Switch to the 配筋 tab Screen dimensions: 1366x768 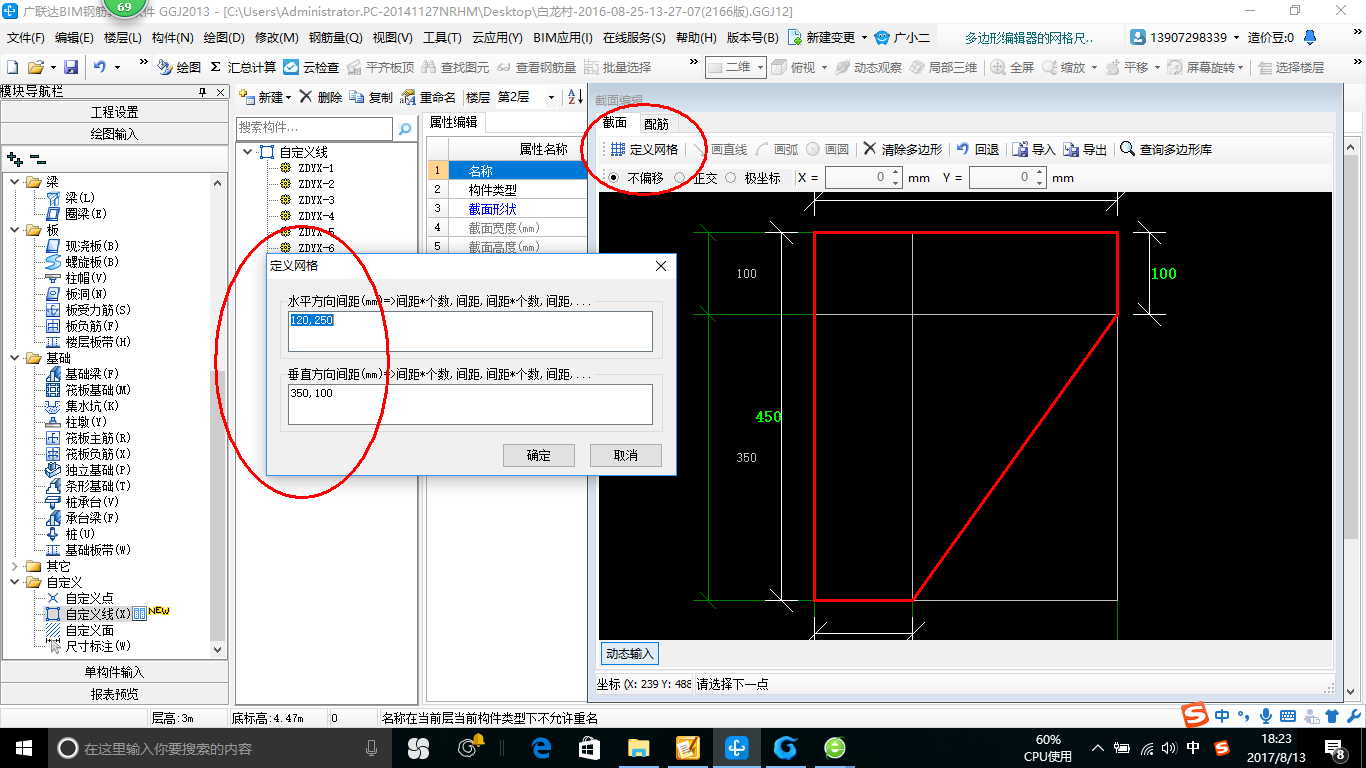(x=656, y=123)
